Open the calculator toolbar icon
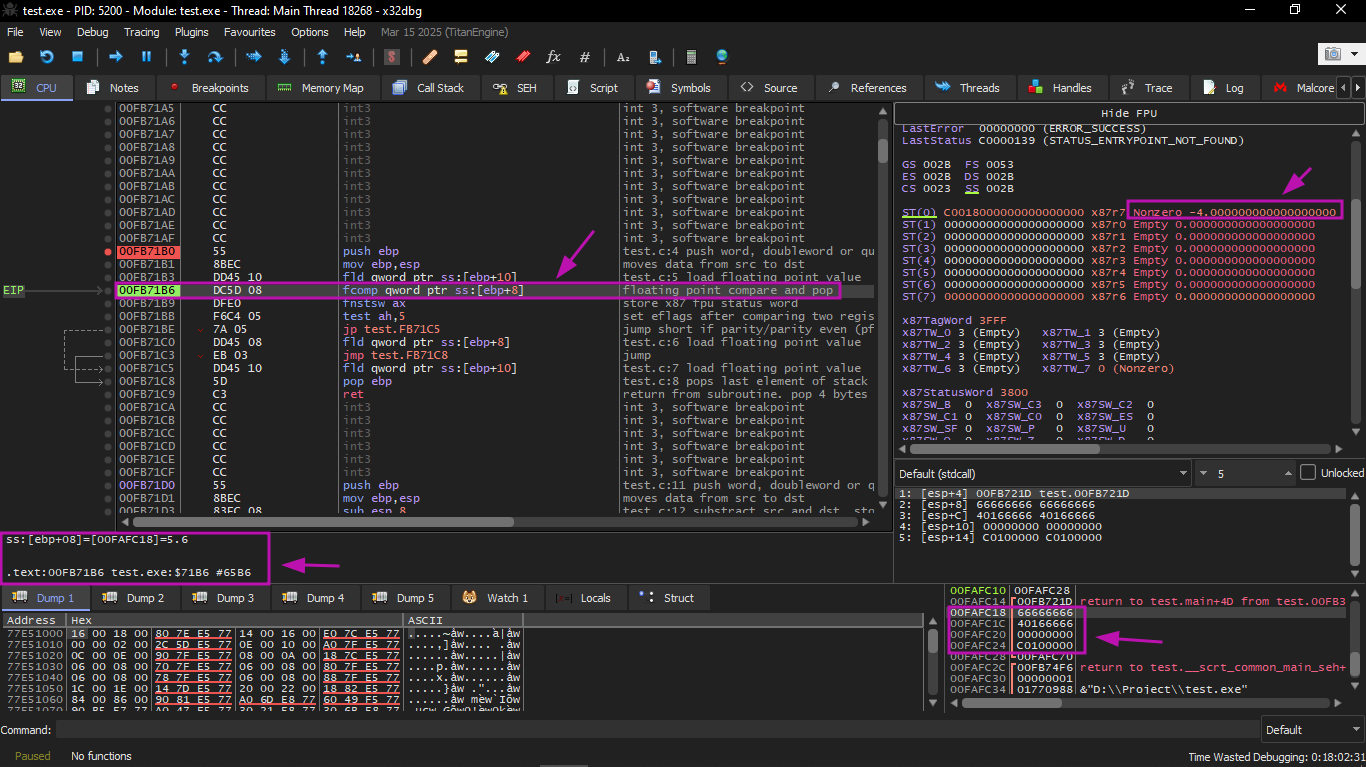Screen dimensions: 1366x767 point(691,57)
